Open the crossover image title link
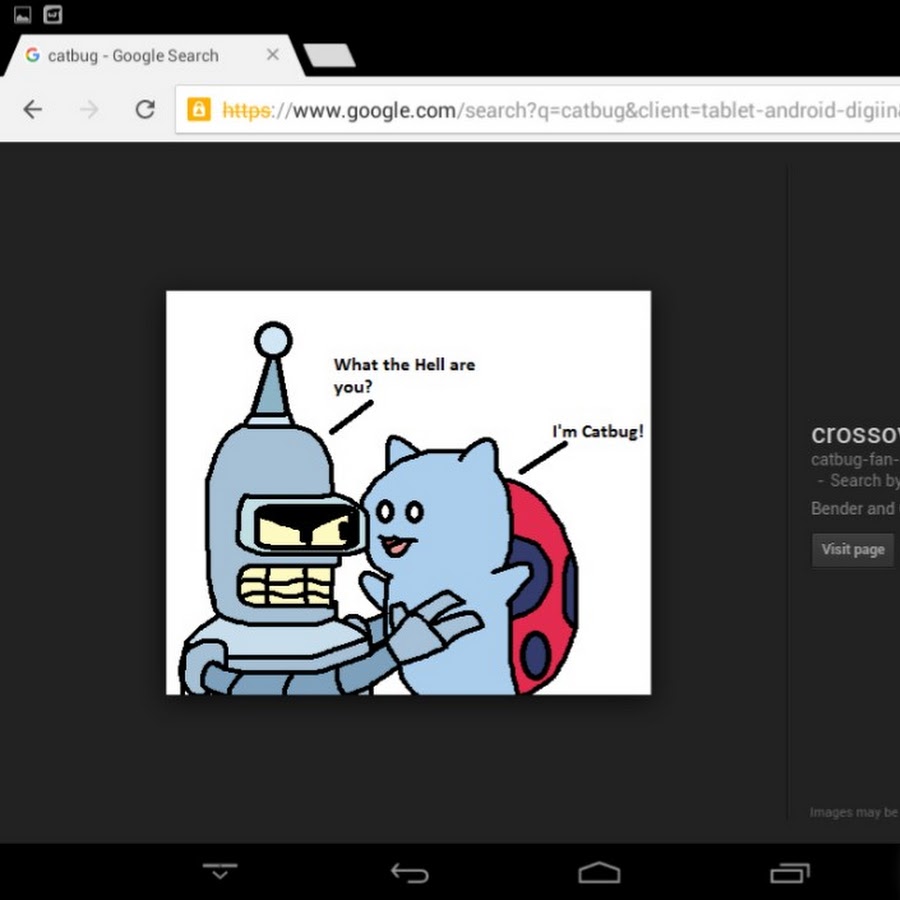 tap(855, 434)
